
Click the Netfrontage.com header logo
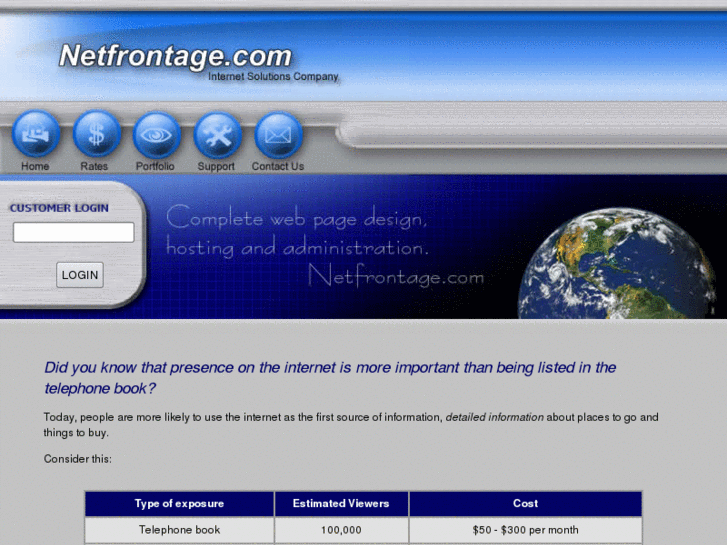click(175, 56)
